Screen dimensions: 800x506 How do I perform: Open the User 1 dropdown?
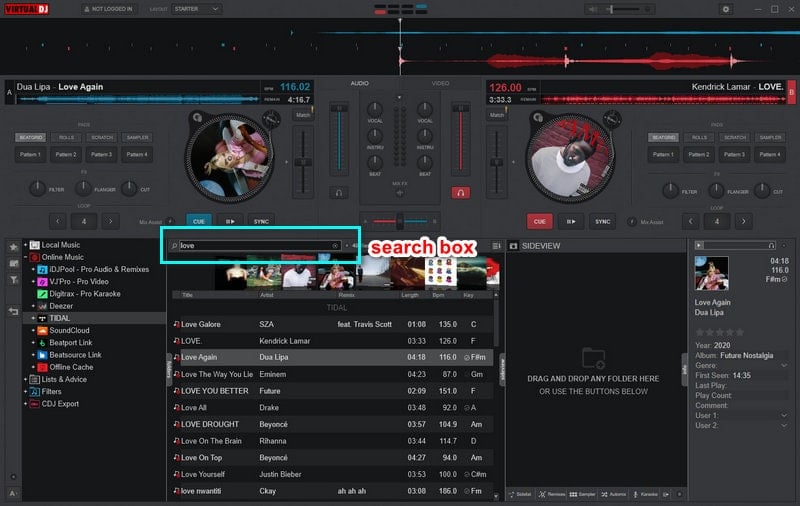(784, 416)
